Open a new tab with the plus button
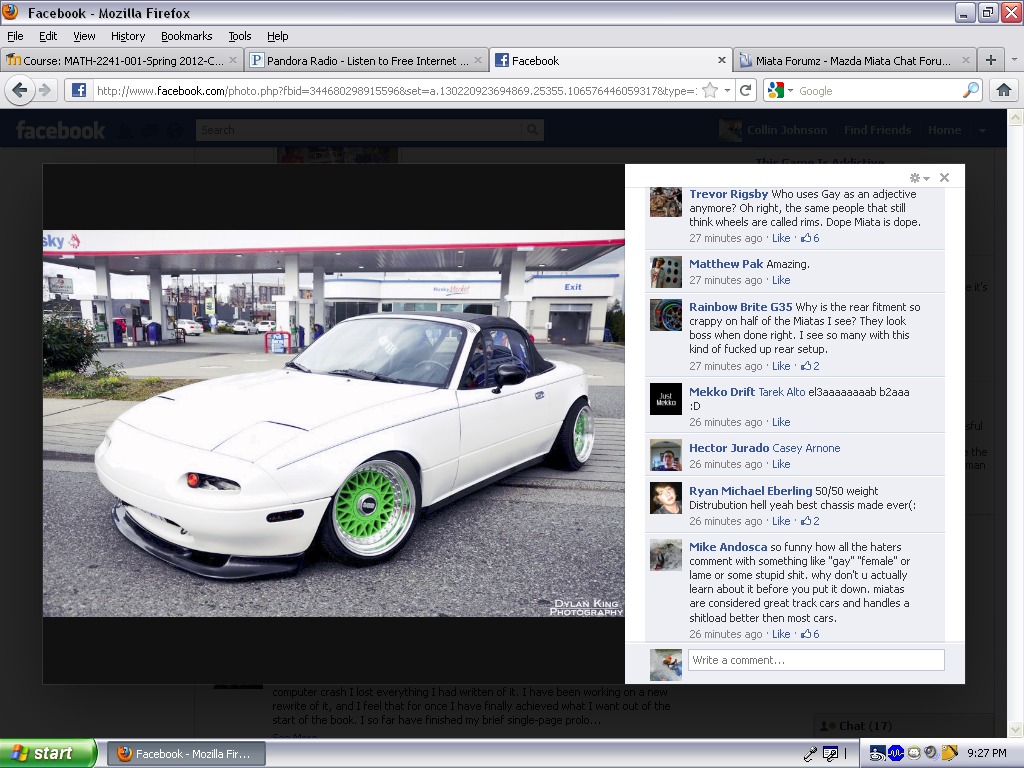 [x=990, y=60]
